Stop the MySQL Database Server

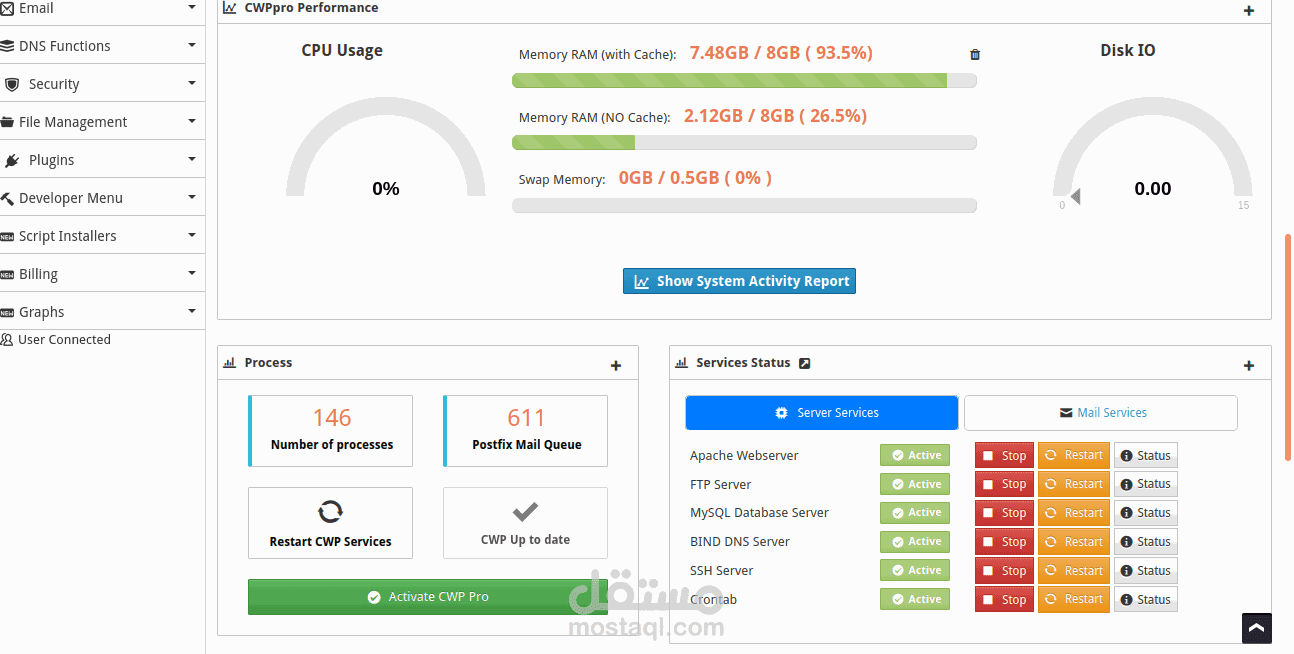click(x=1004, y=513)
